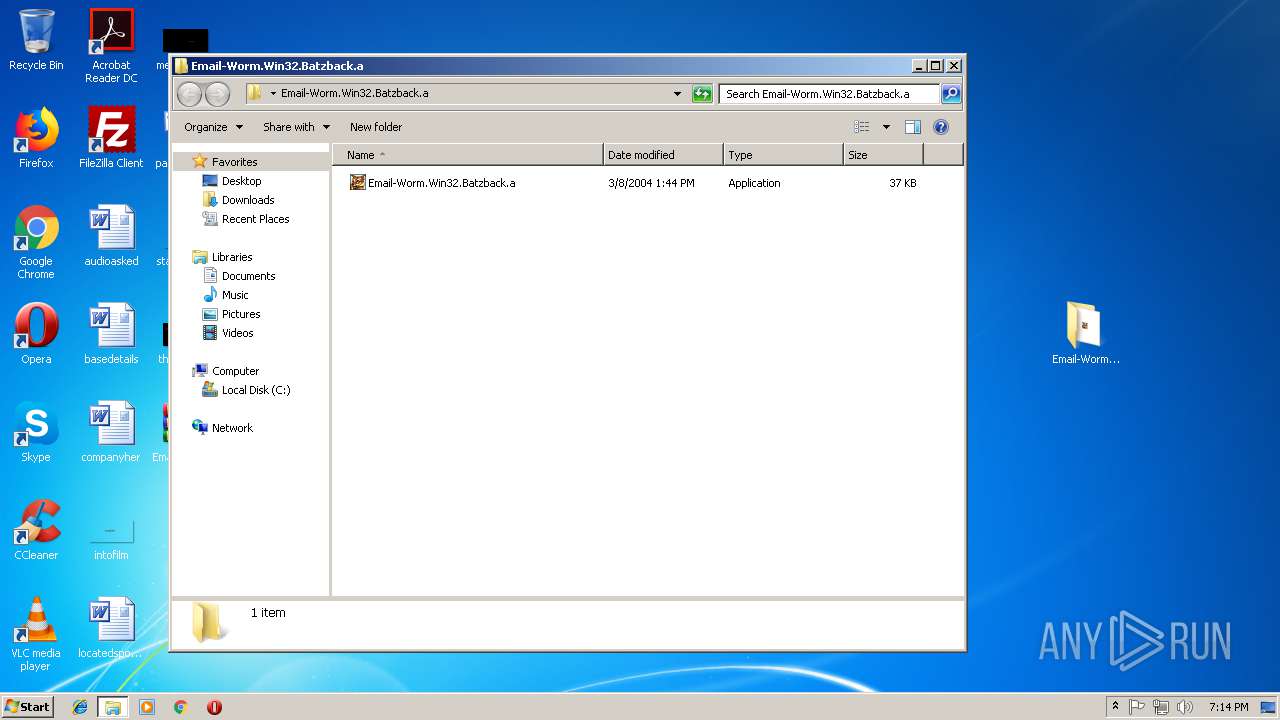The image size is (1280, 720).
Task: Click the file's 3/8/2004 1:44 PM date
Action: click(x=651, y=183)
